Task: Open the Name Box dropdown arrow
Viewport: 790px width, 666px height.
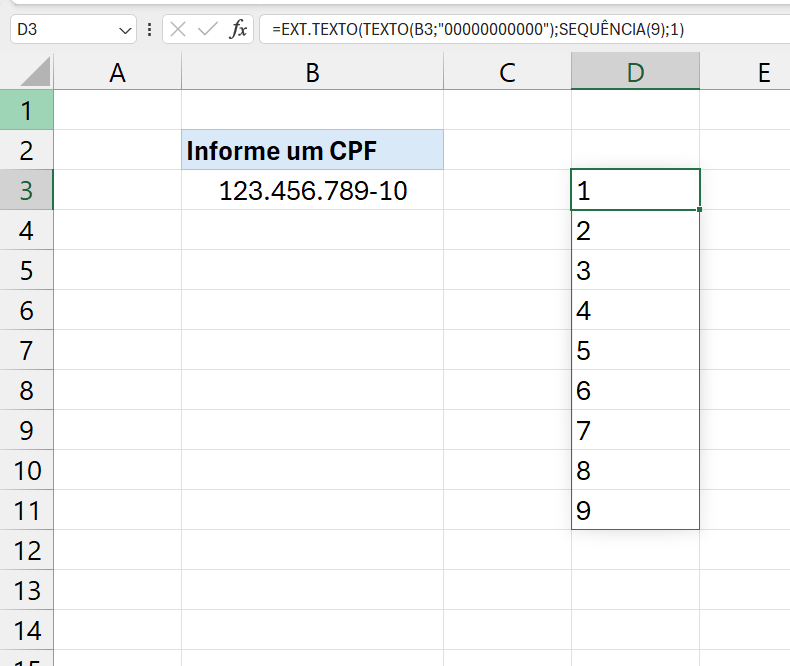Action: click(x=126, y=30)
